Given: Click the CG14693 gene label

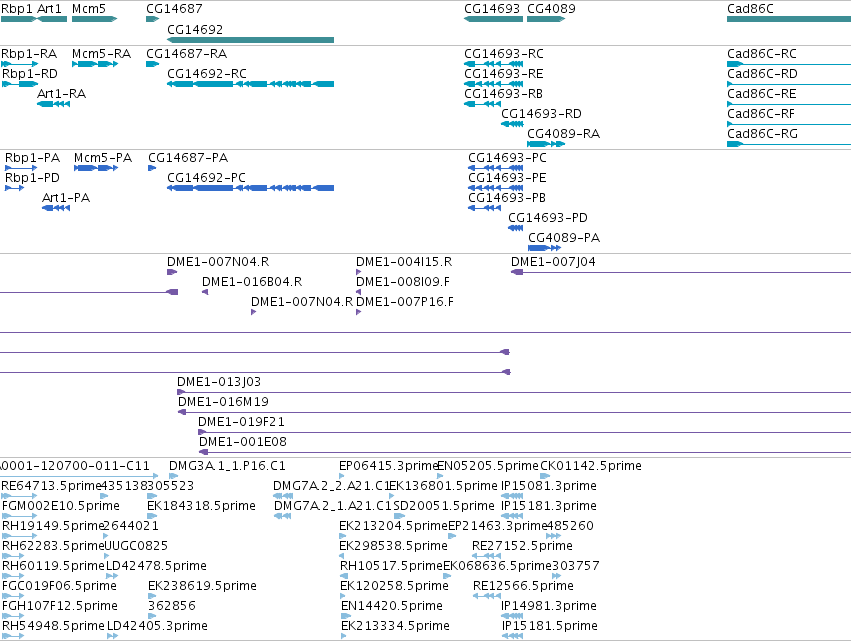Looking at the screenshot, I should 492,9.
